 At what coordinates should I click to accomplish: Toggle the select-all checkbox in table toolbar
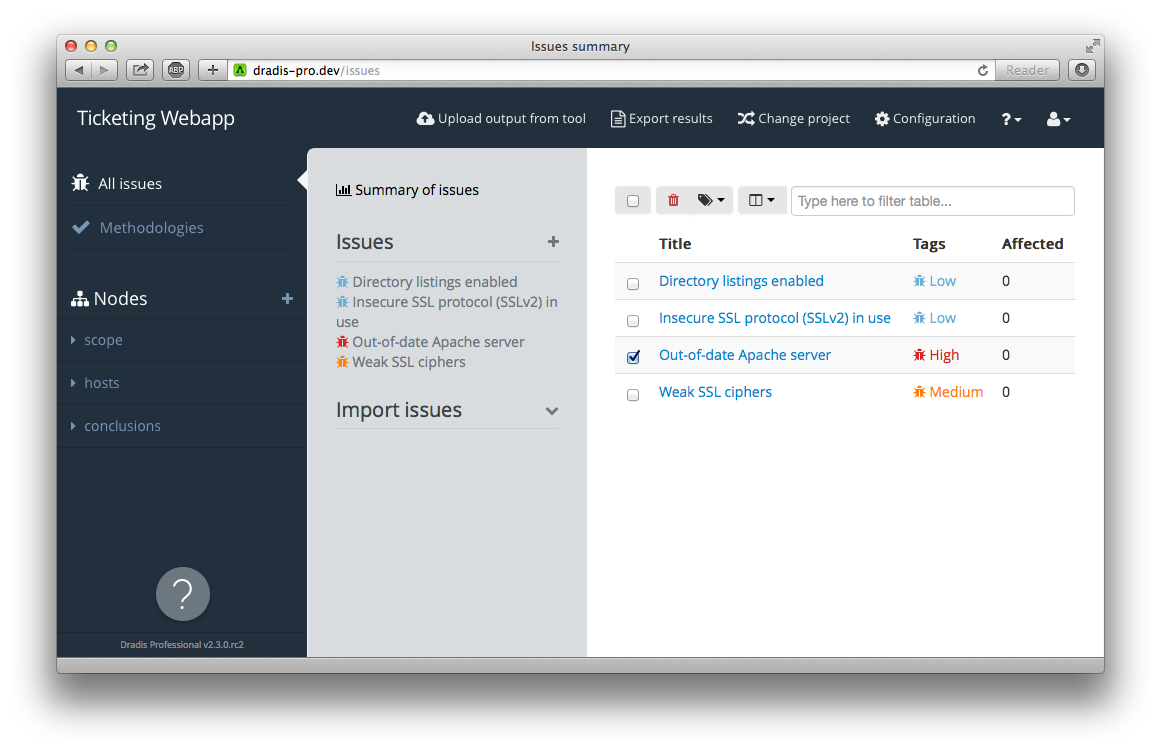click(x=633, y=201)
